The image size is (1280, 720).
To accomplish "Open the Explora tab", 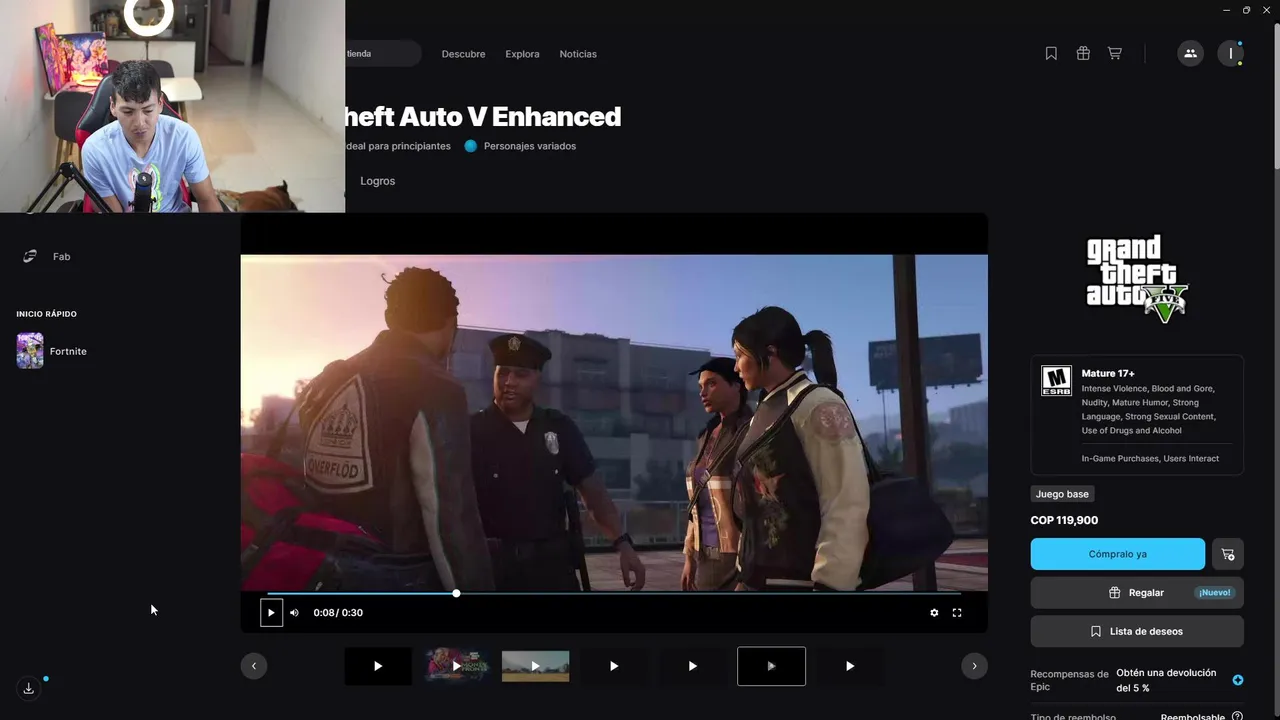I will click(x=522, y=54).
